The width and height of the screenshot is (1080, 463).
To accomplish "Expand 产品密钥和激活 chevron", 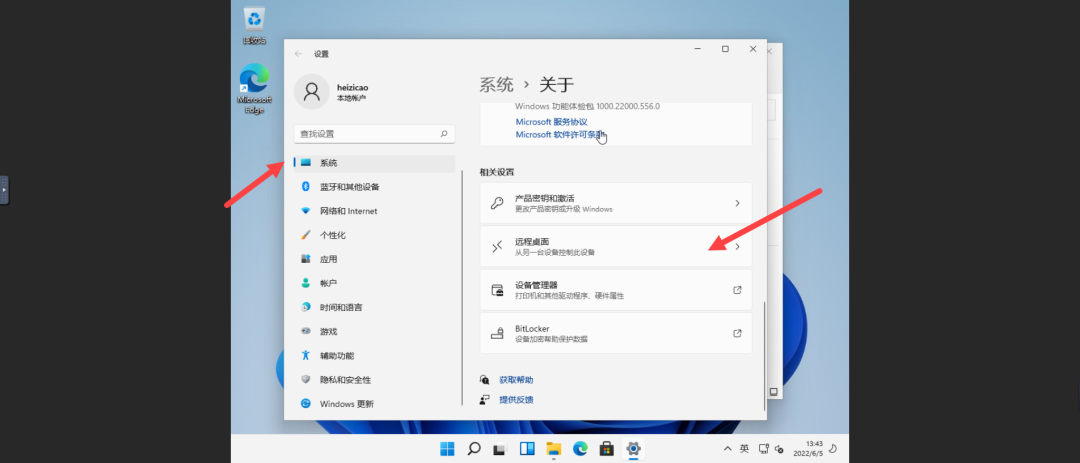I will point(737,203).
